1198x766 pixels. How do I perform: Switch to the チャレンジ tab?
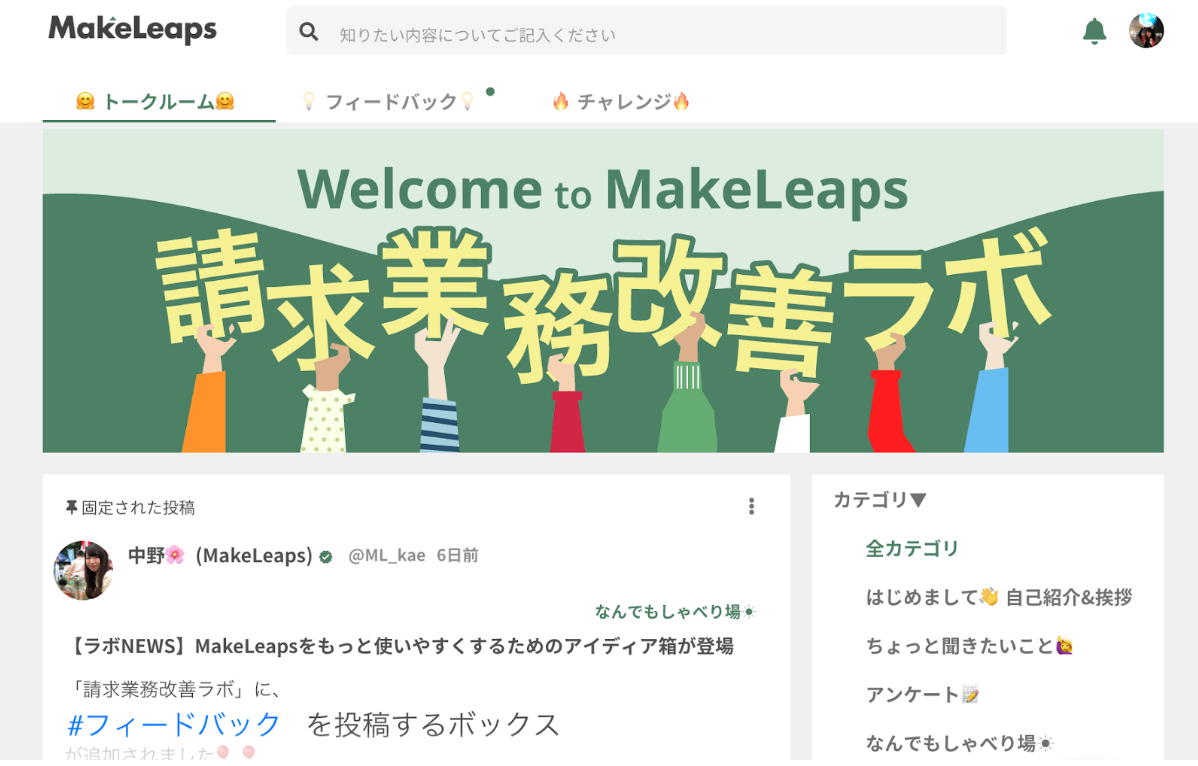(621, 102)
